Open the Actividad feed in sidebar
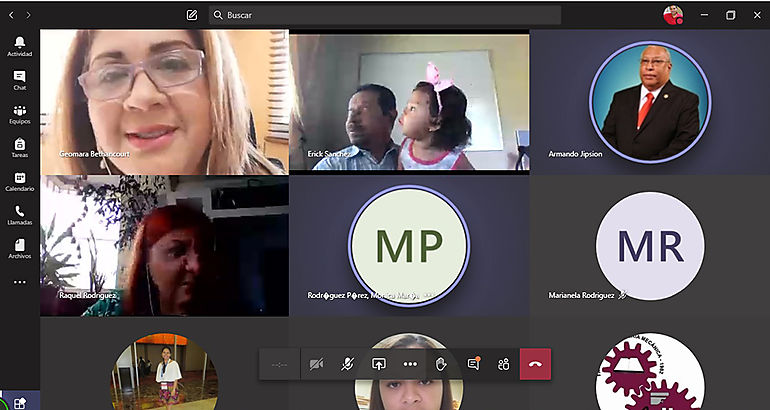Viewport: 770px width, 410px height. (x=20, y=47)
